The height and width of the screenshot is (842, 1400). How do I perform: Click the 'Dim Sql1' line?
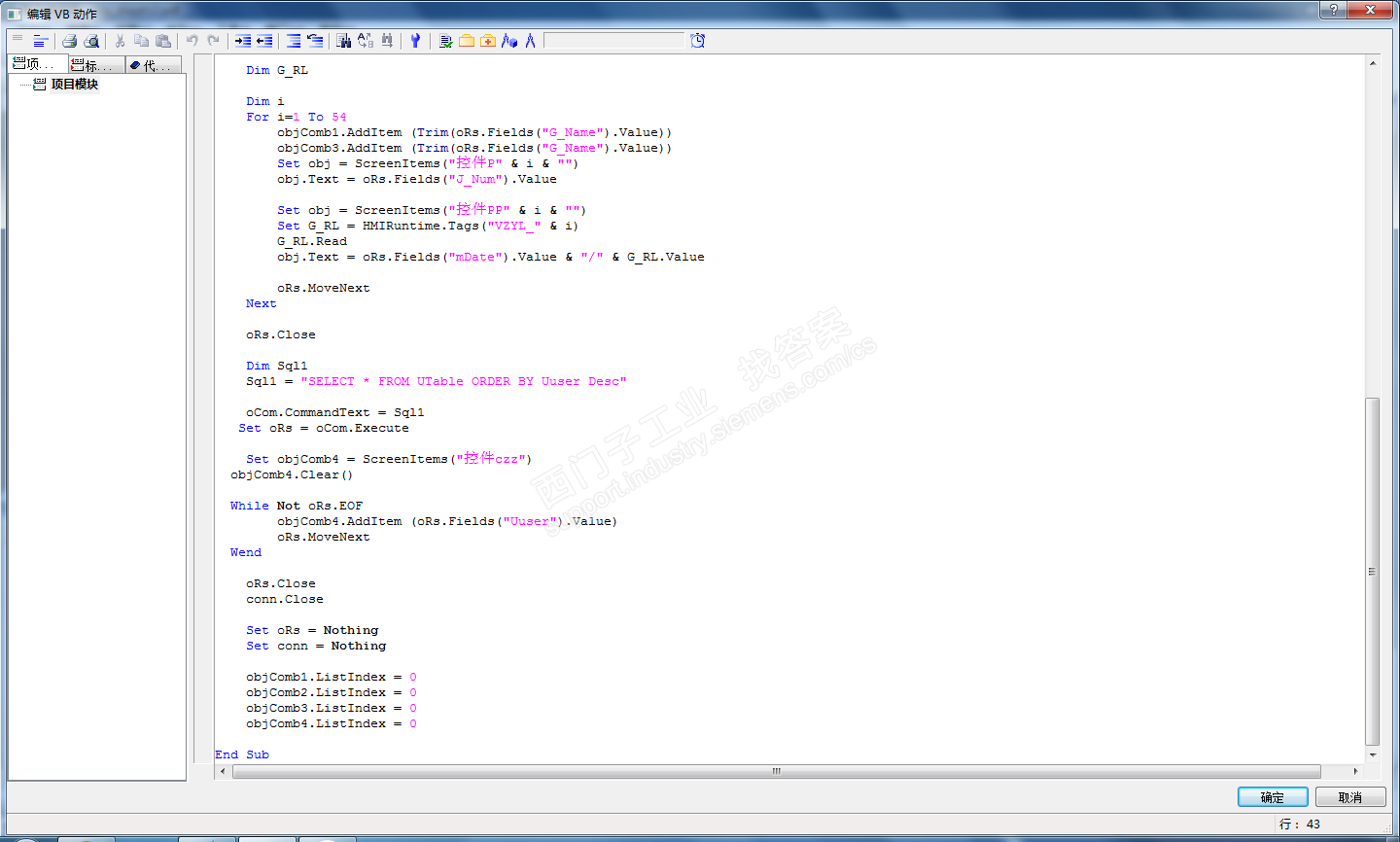coord(277,366)
